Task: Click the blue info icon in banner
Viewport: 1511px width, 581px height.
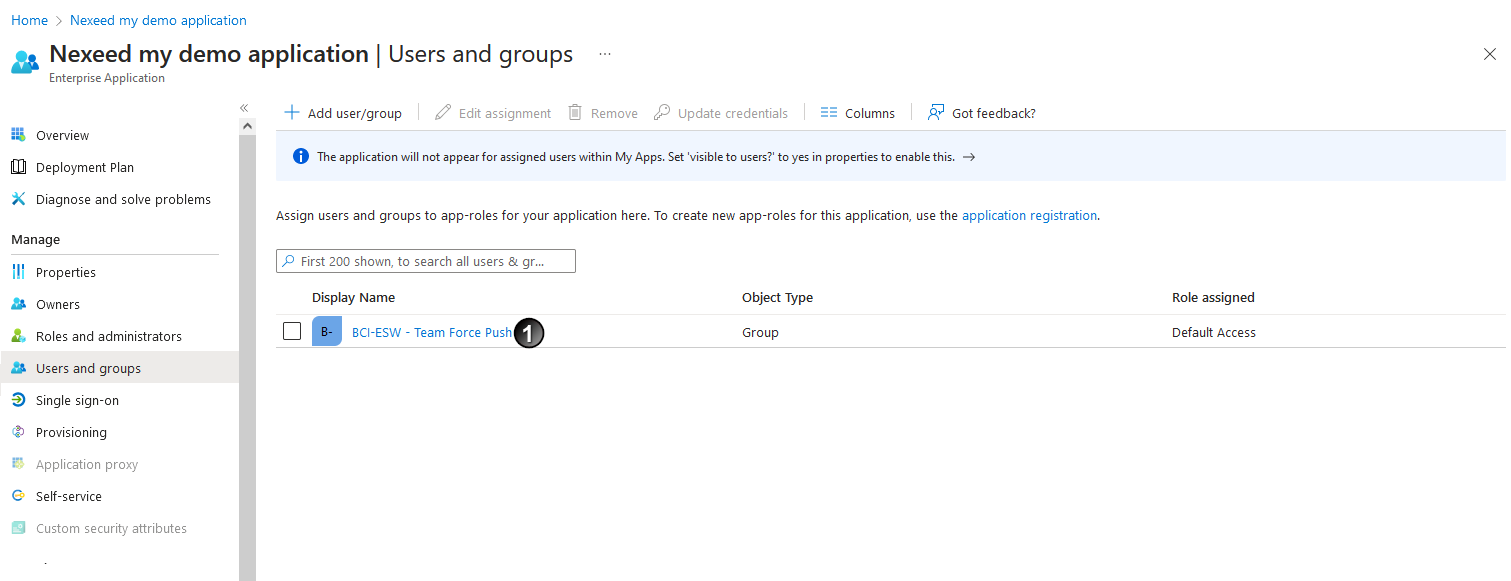Action: [x=300, y=156]
